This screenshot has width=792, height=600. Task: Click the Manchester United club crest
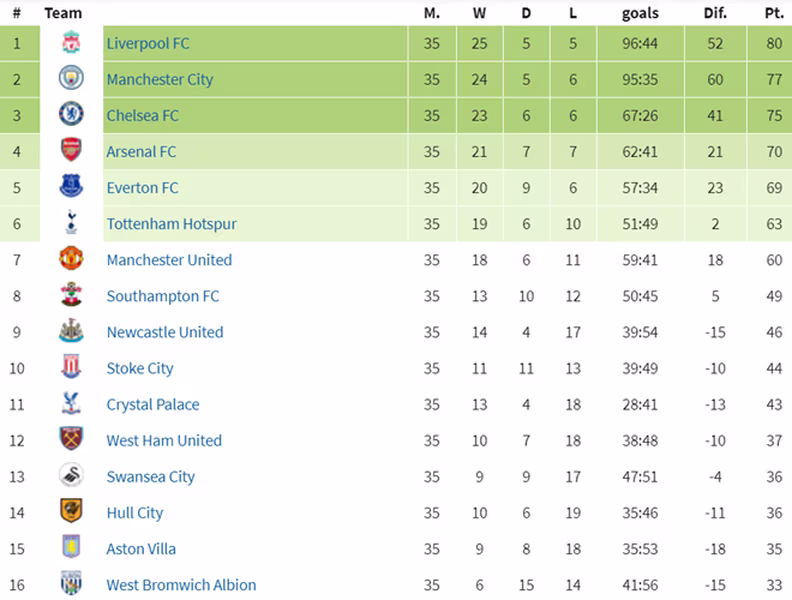(71, 259)
